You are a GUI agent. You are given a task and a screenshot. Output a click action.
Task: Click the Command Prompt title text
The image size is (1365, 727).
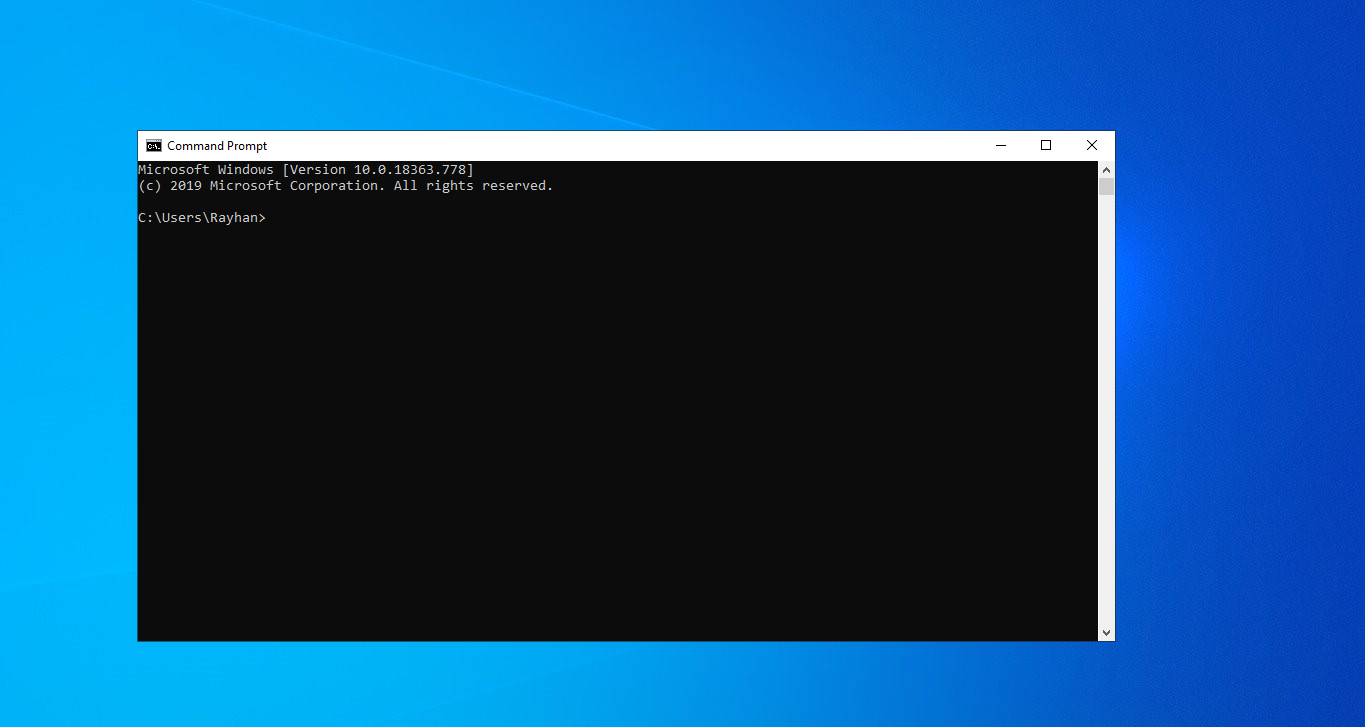217,146
